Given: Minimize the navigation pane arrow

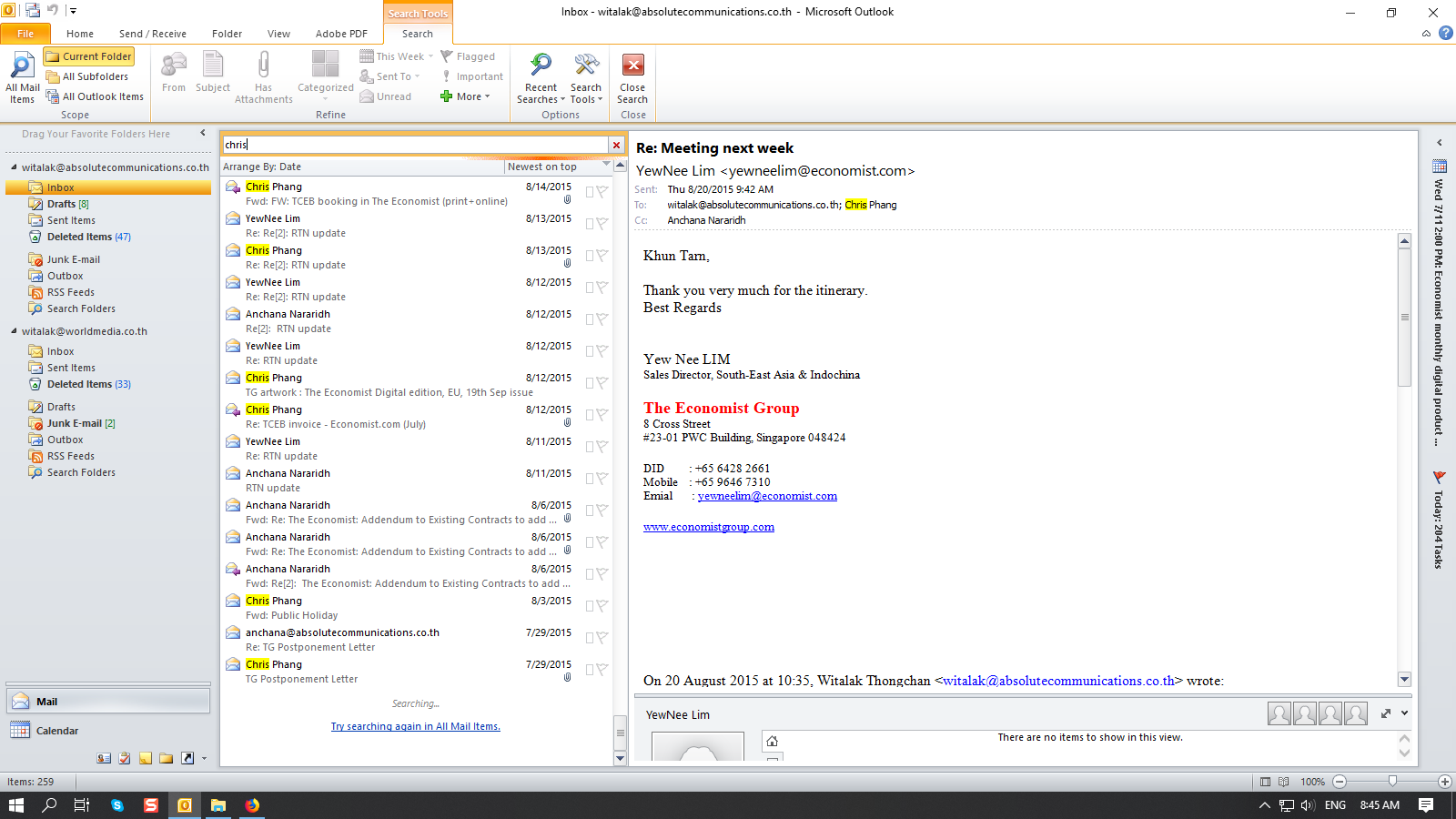Looking at the screenshot, I should point(203,133).
